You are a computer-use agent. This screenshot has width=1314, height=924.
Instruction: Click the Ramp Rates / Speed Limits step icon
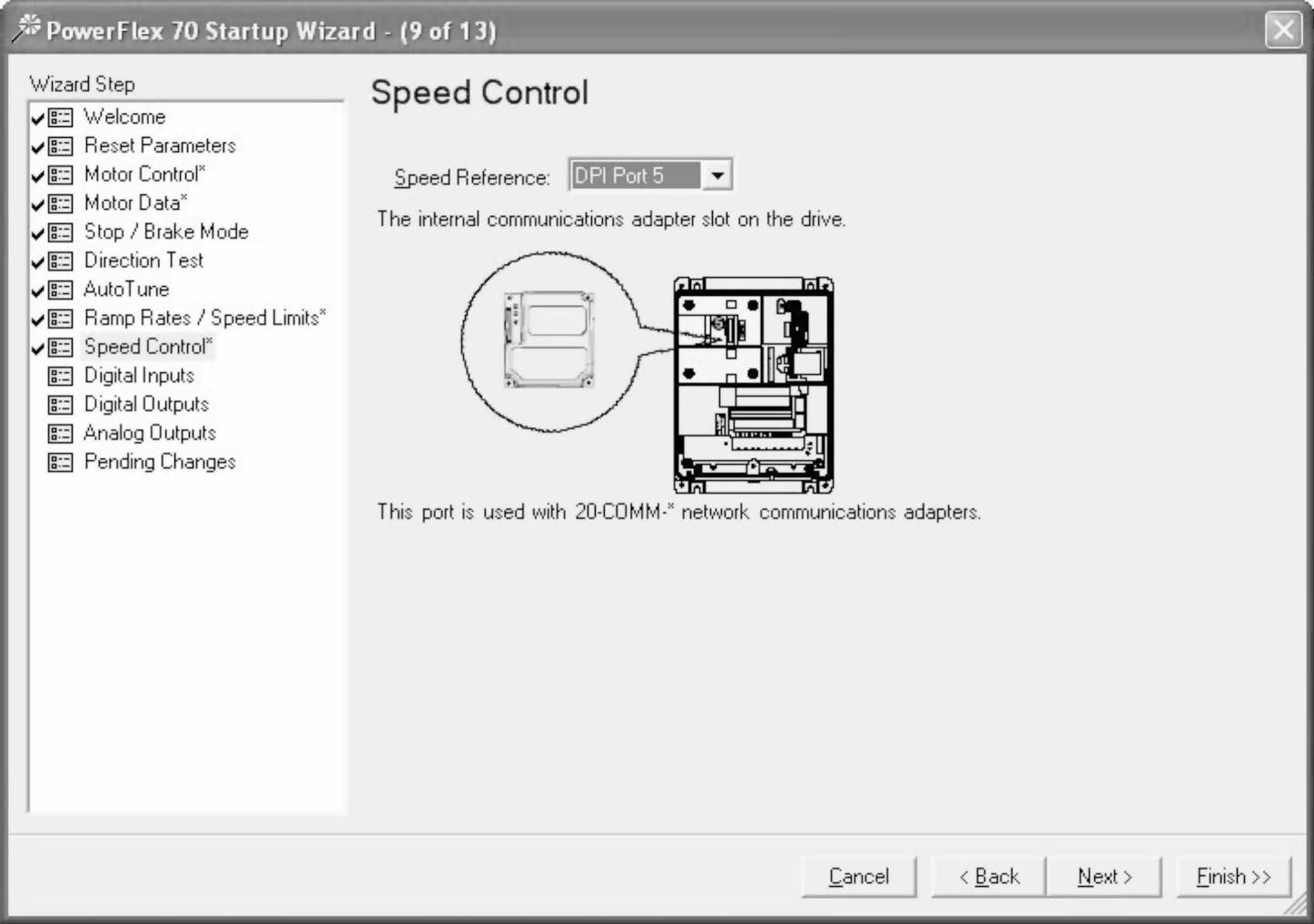[x=61, y=319]
